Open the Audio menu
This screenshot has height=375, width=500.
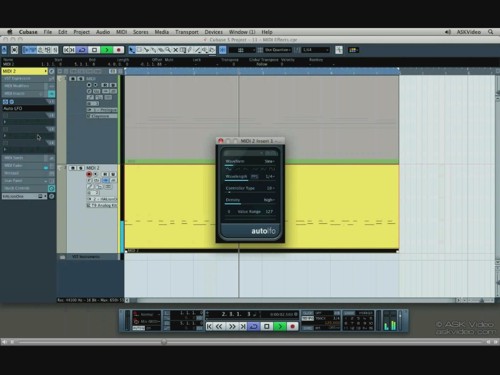coord(103,32)
